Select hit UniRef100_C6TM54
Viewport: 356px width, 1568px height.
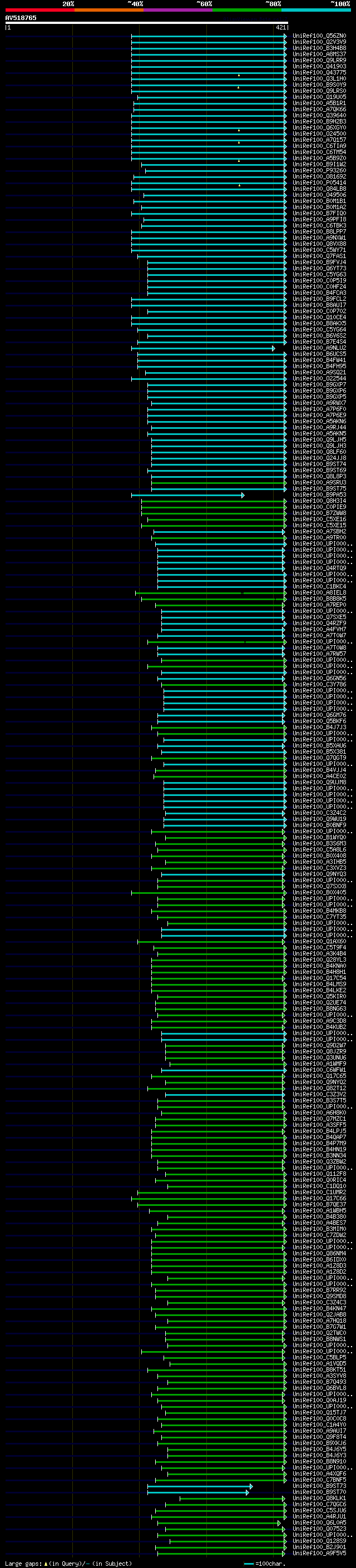pyautogui.click(x=319, y=152)
